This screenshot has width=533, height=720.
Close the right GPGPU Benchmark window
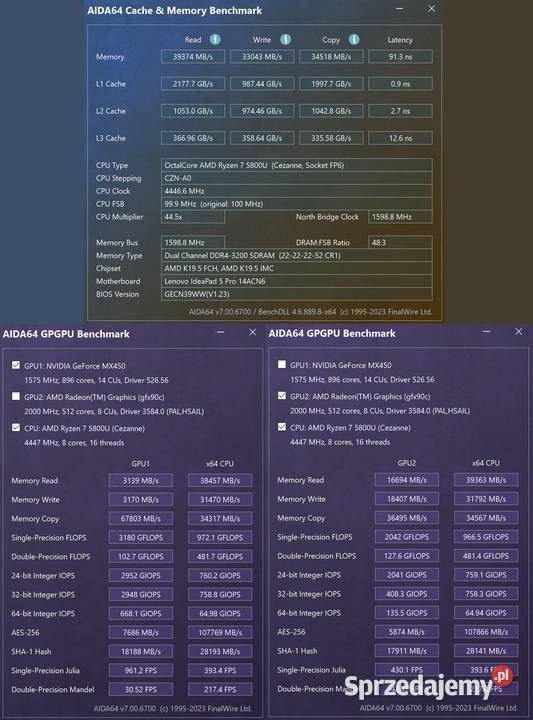pos(518,332)
